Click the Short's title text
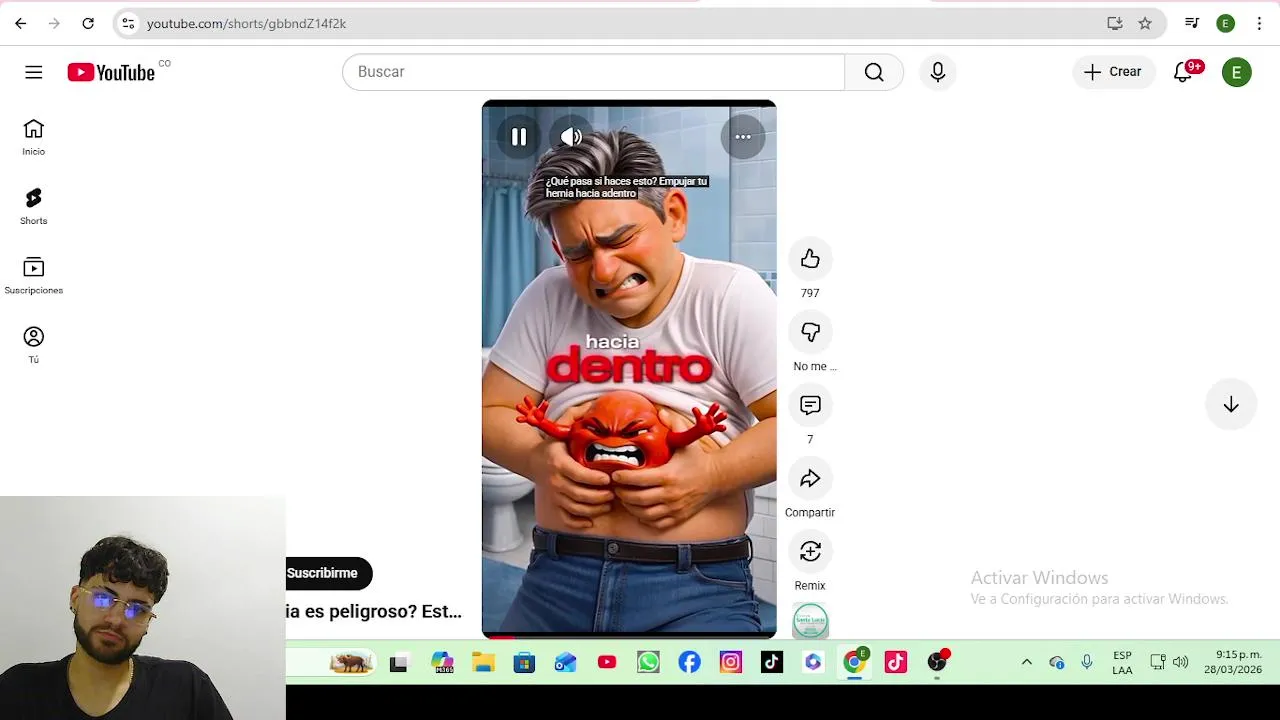1280x720 pixels. pos(374,611)
